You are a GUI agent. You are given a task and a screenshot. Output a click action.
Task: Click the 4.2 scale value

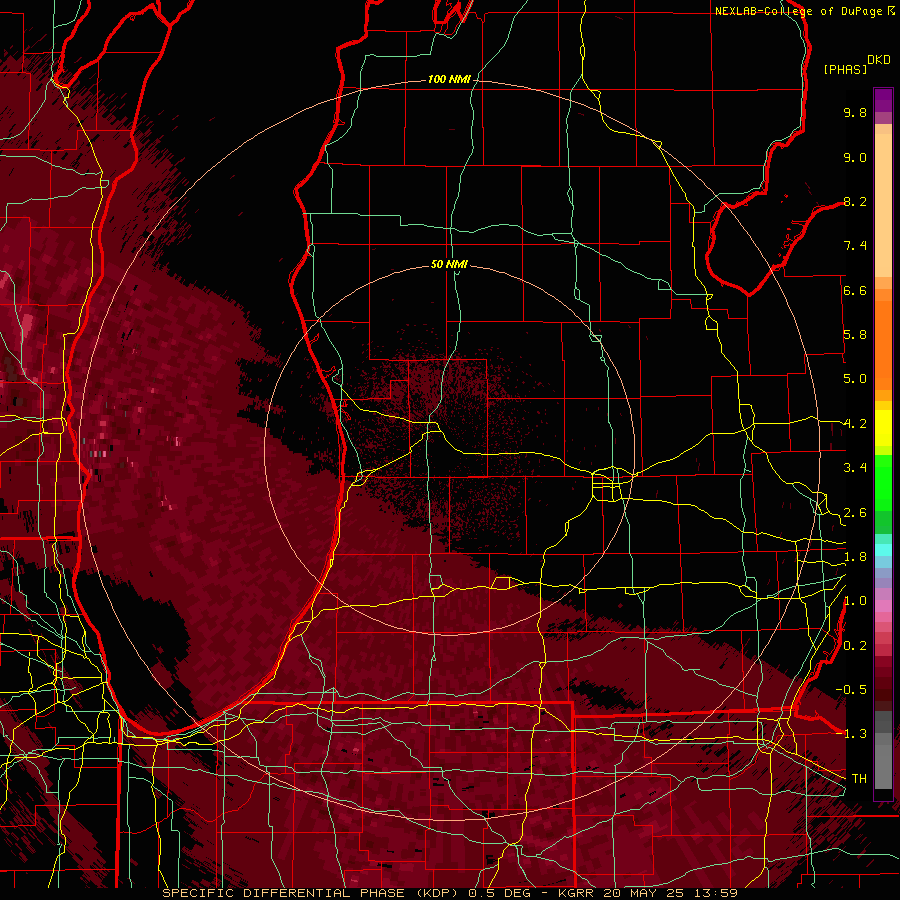855,424
